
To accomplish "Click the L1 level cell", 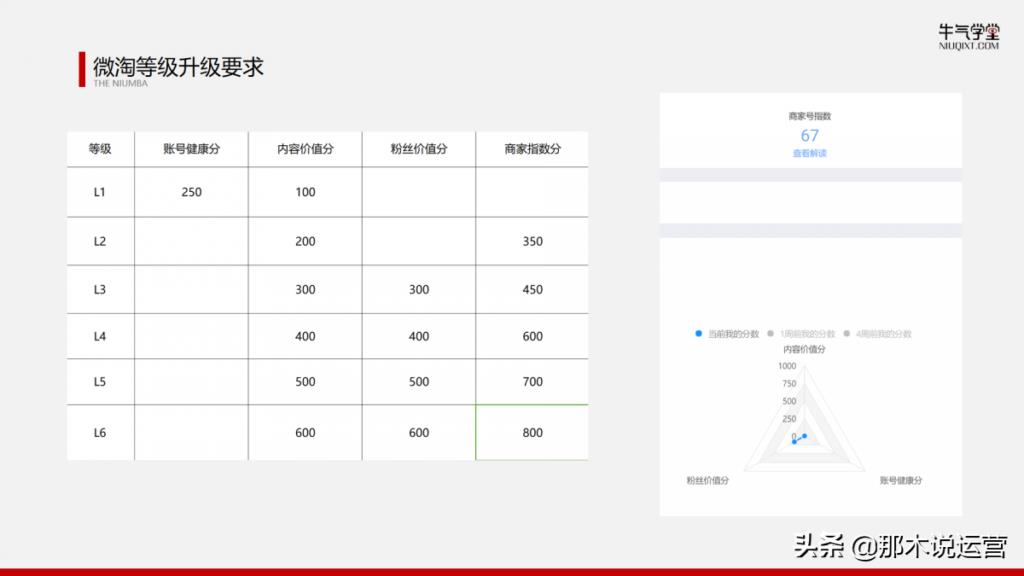I will (100, 192).
